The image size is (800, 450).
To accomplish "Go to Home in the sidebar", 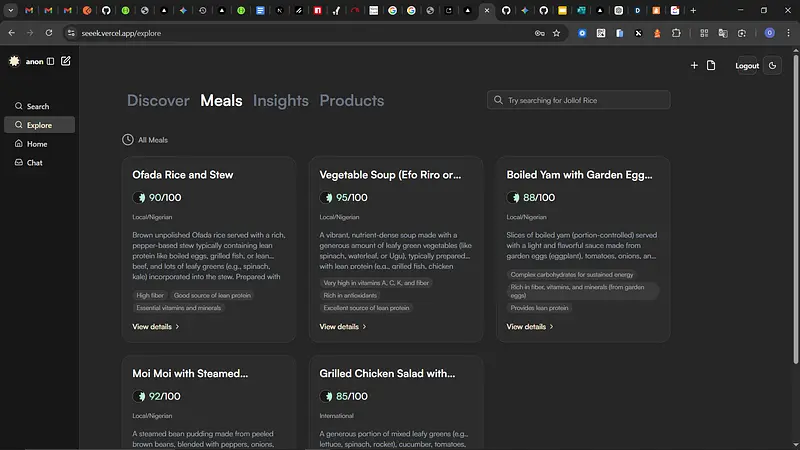I will pyautogui.click(x=37, y=144).
